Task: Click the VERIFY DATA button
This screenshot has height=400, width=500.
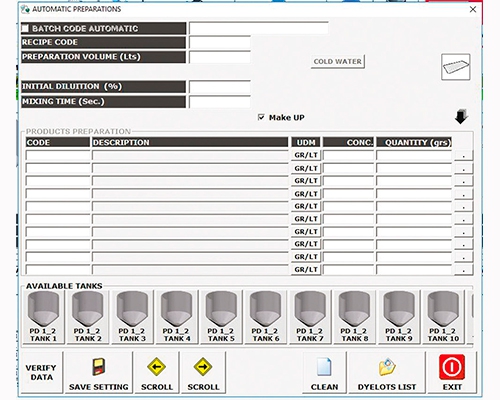Action: [x=41, y=372]
